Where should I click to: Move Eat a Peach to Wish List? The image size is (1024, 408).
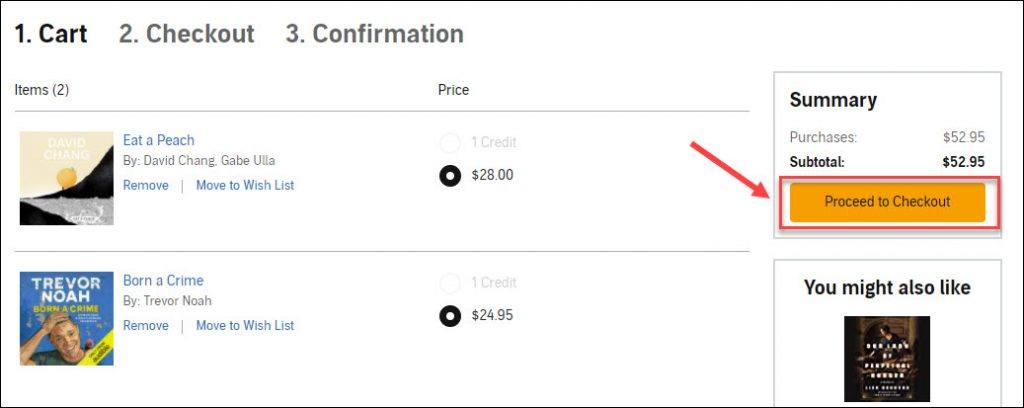click(x=245, y=185)
